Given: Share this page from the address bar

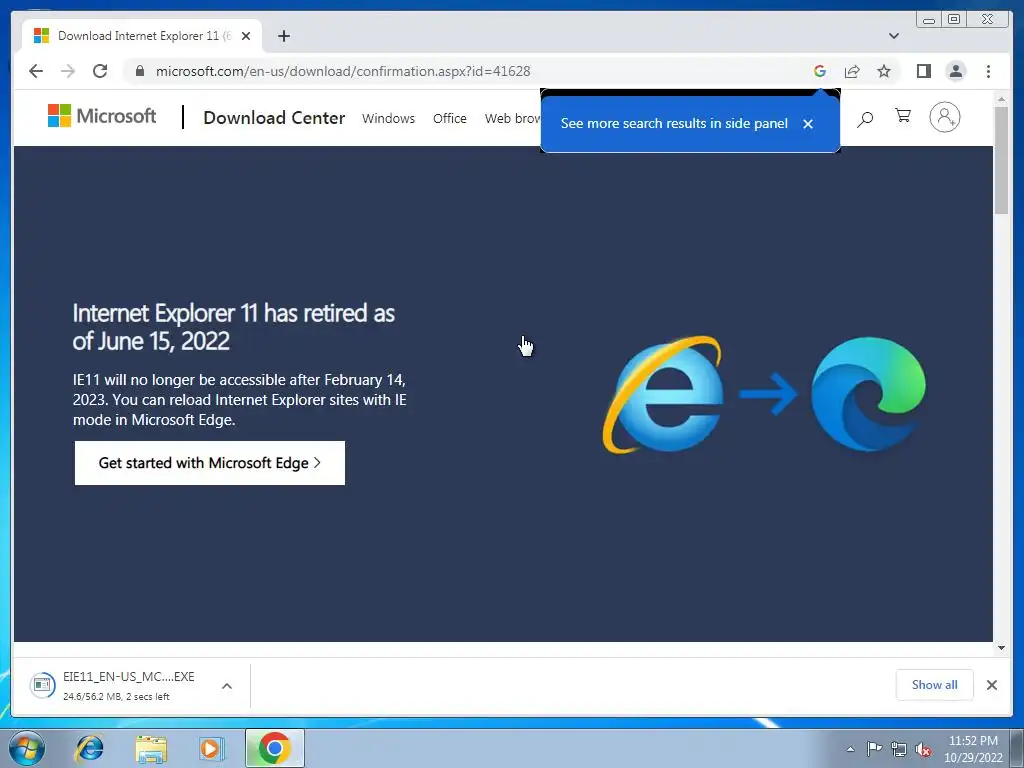Looking at the screenshot, I should (x=852, y=71).
